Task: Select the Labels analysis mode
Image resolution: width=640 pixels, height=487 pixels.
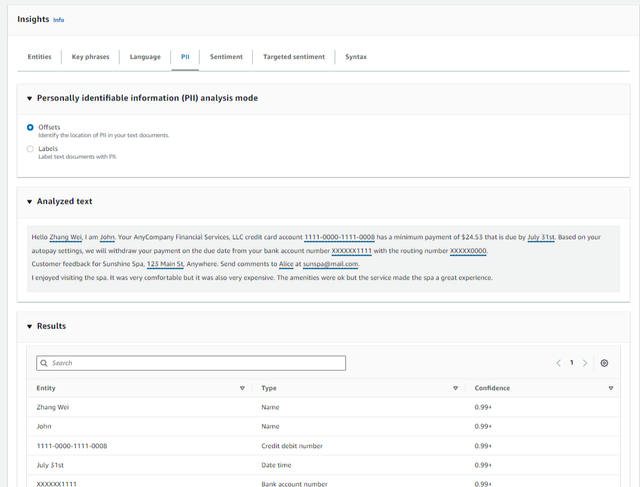Action: pyautogui.click(x=30, y=149)
